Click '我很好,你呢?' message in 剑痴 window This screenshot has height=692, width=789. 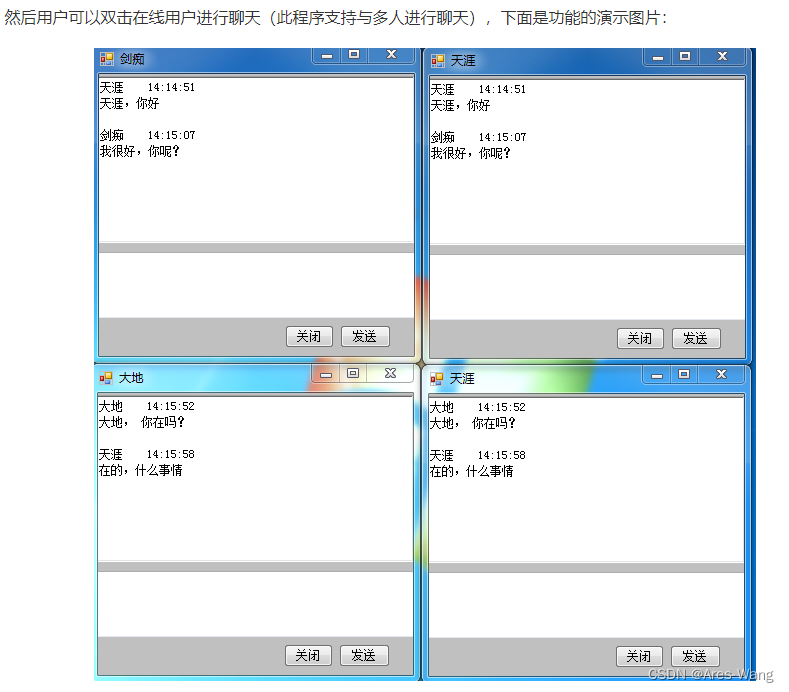point(139,151)
